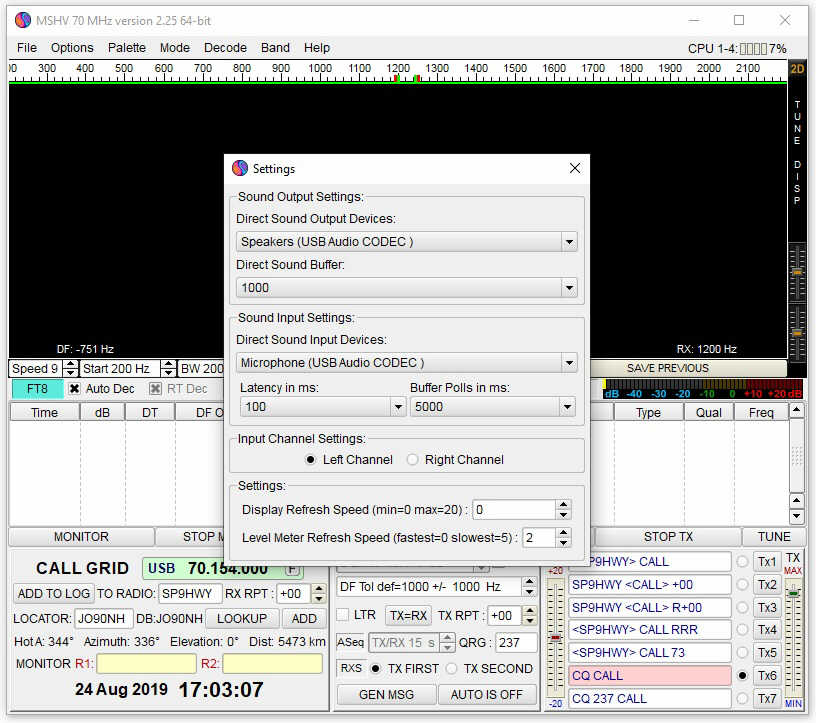Viewport: 816px width, 723px height.
Task: Click the ADD button beside LOOKUP
Action: click(x=304, y=618)
